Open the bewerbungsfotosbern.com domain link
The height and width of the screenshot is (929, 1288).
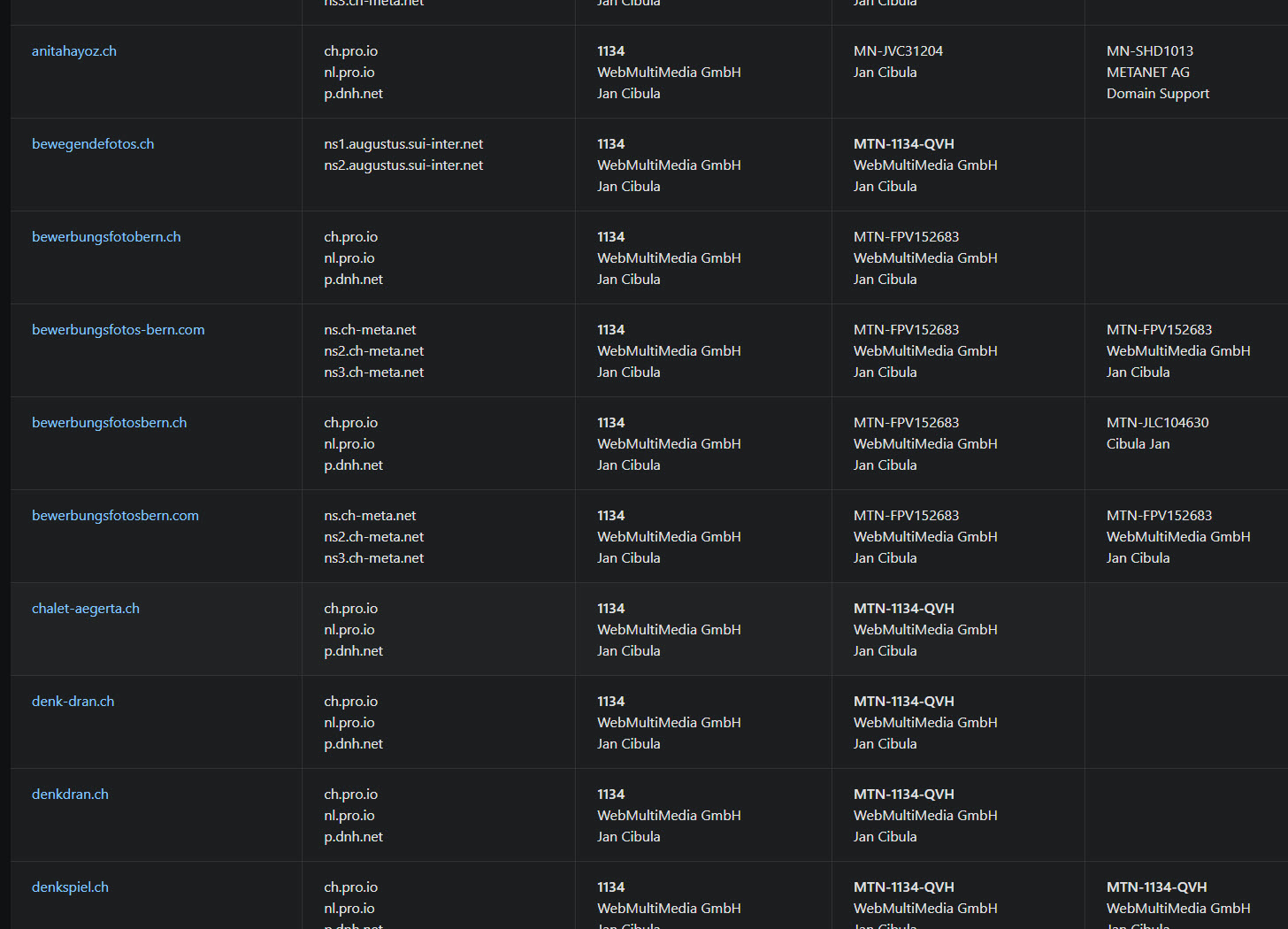(x=115, y=516)
